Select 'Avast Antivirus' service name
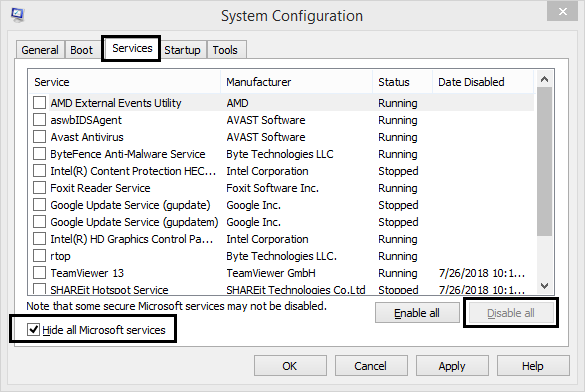Screen dimensions: 585x392 [87, 137]
